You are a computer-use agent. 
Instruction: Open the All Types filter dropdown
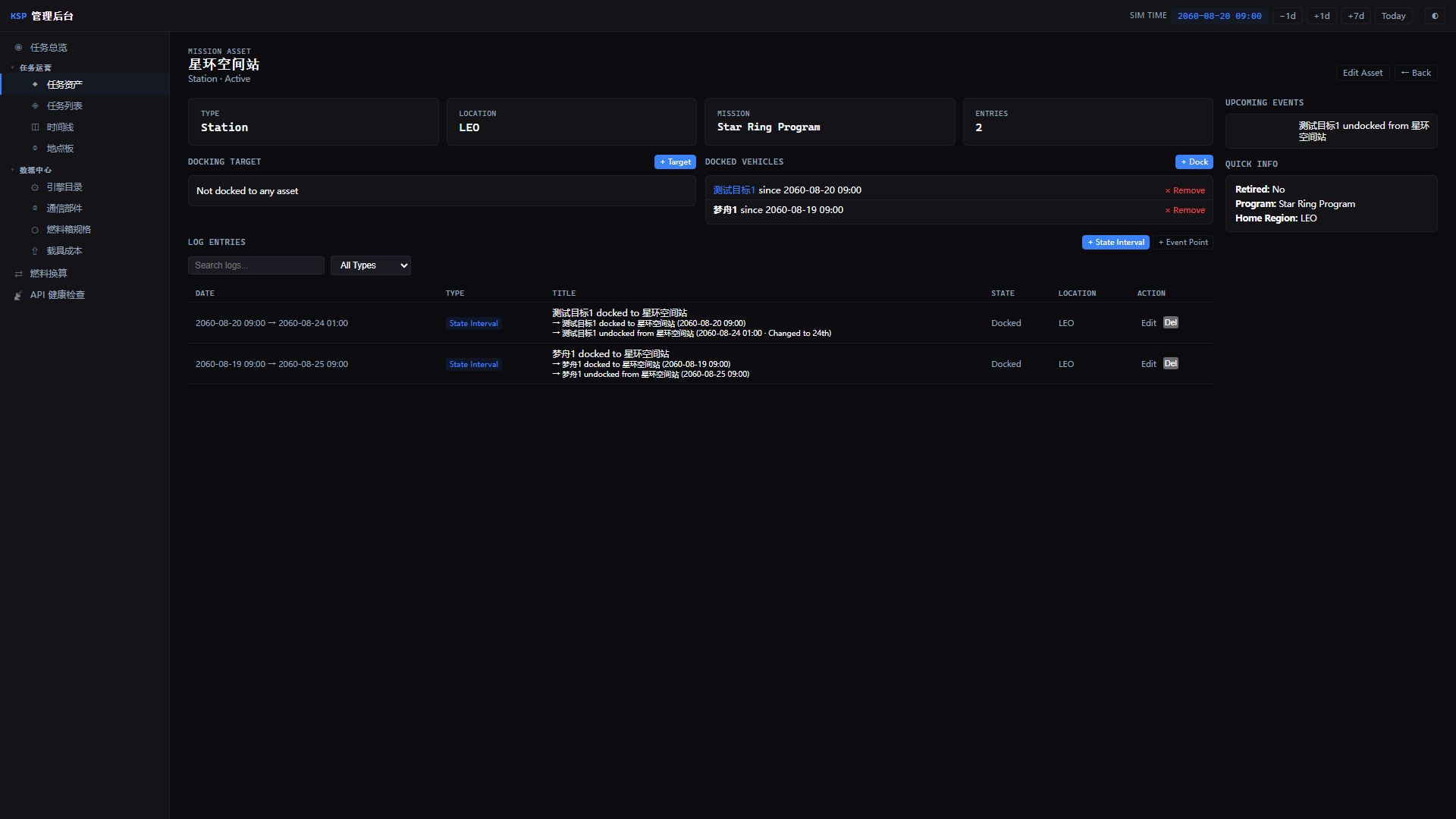[x=371, y=265]
